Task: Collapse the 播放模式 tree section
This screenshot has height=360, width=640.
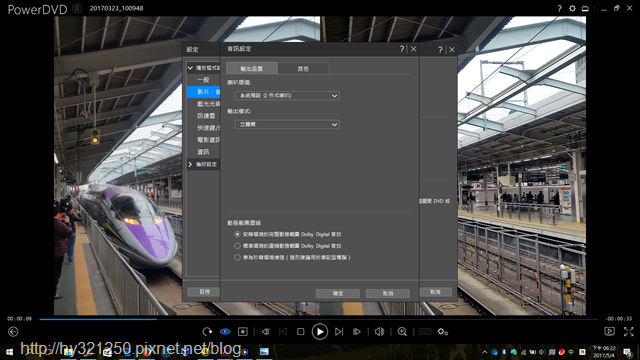Action: (190, 68)
